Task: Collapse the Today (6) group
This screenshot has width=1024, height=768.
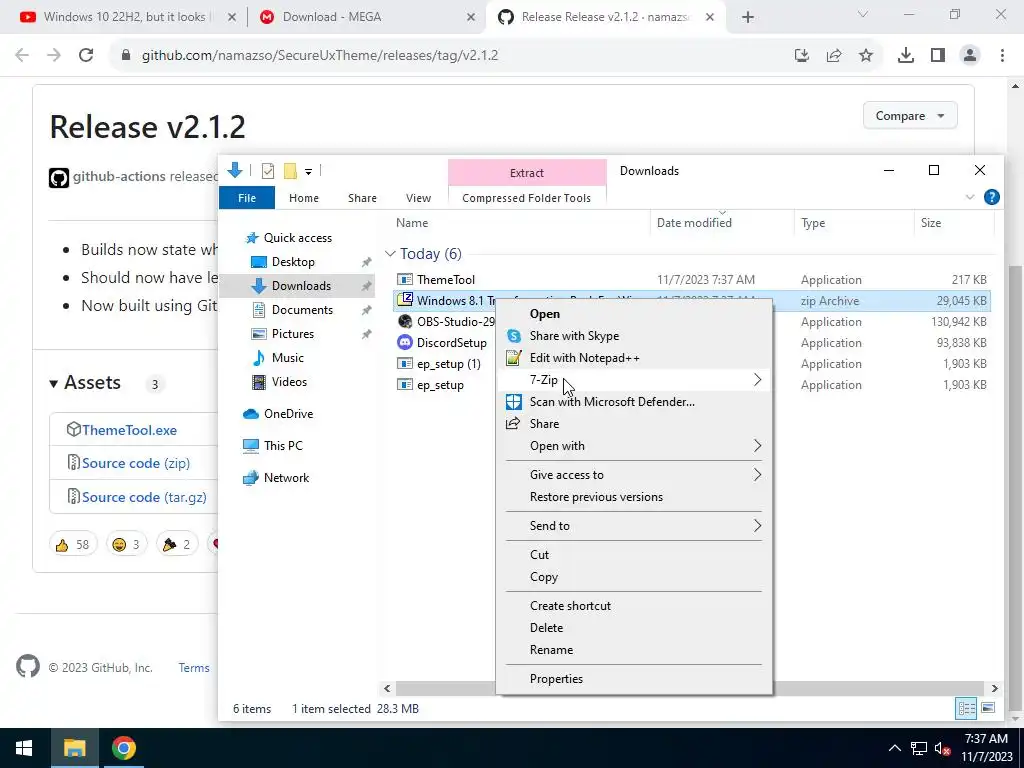Action: [390, 253]
